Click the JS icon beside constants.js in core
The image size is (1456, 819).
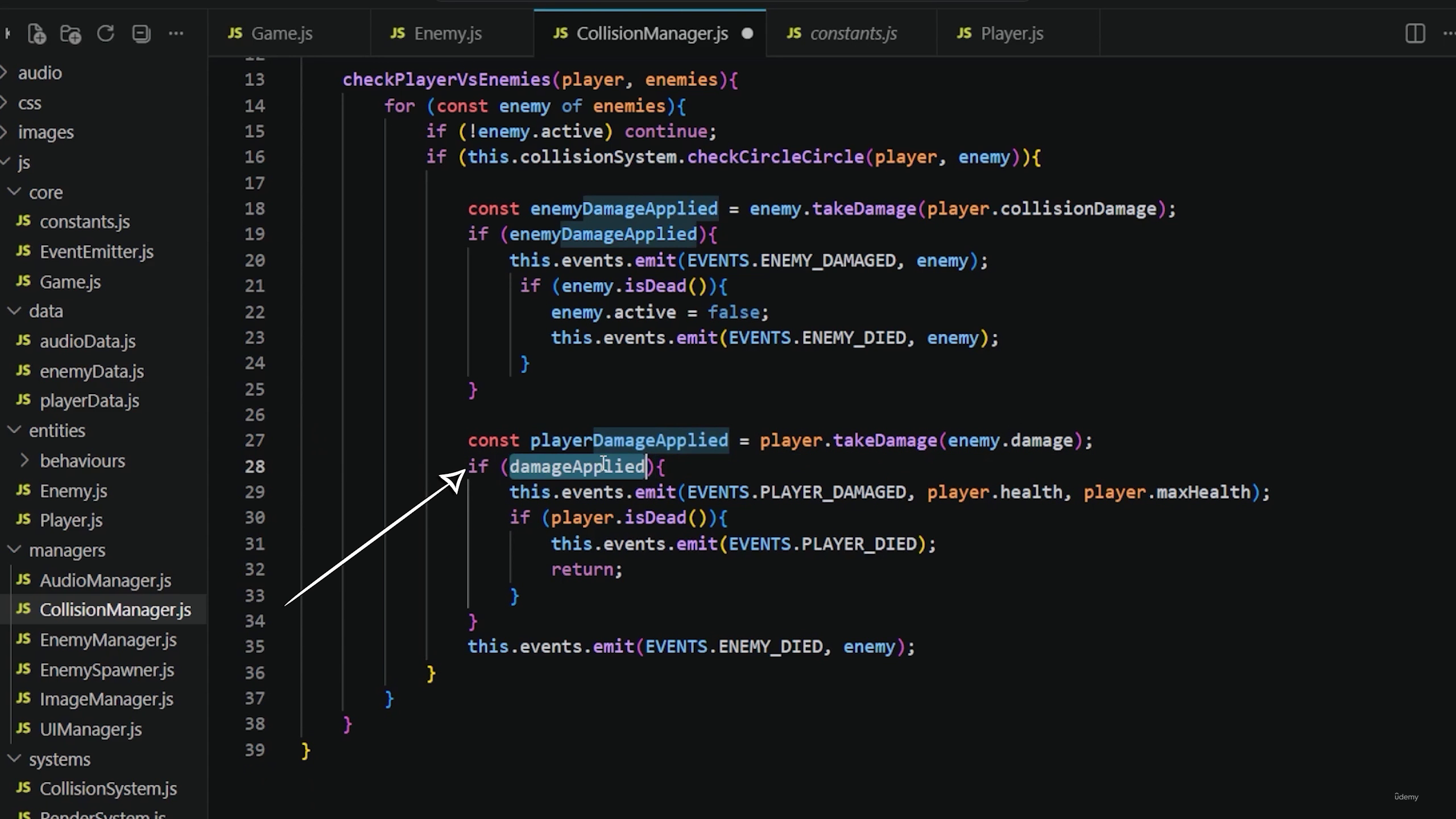(23, 221)
